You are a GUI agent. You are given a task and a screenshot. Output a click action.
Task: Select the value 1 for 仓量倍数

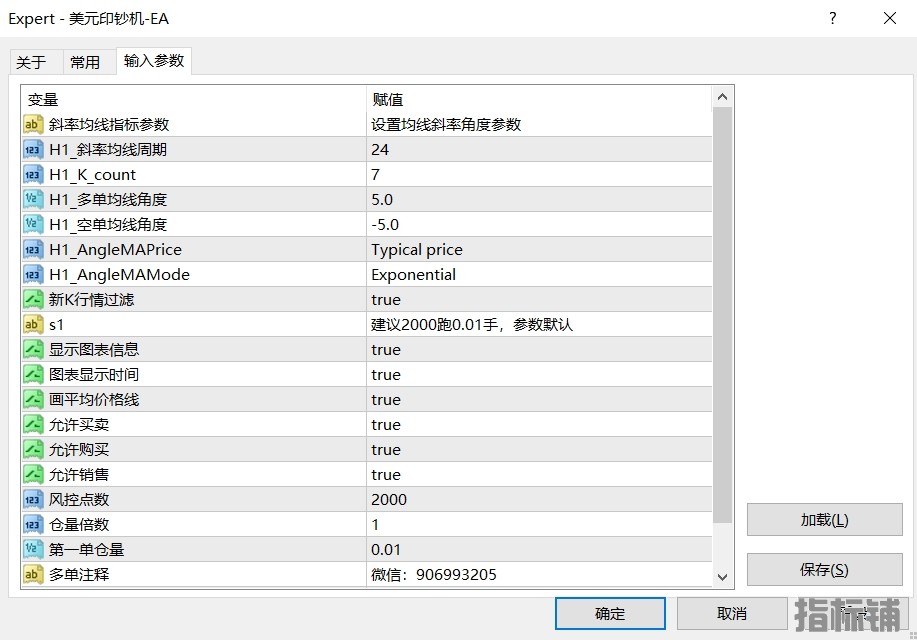pyautogui.click(x=539, y=525)
